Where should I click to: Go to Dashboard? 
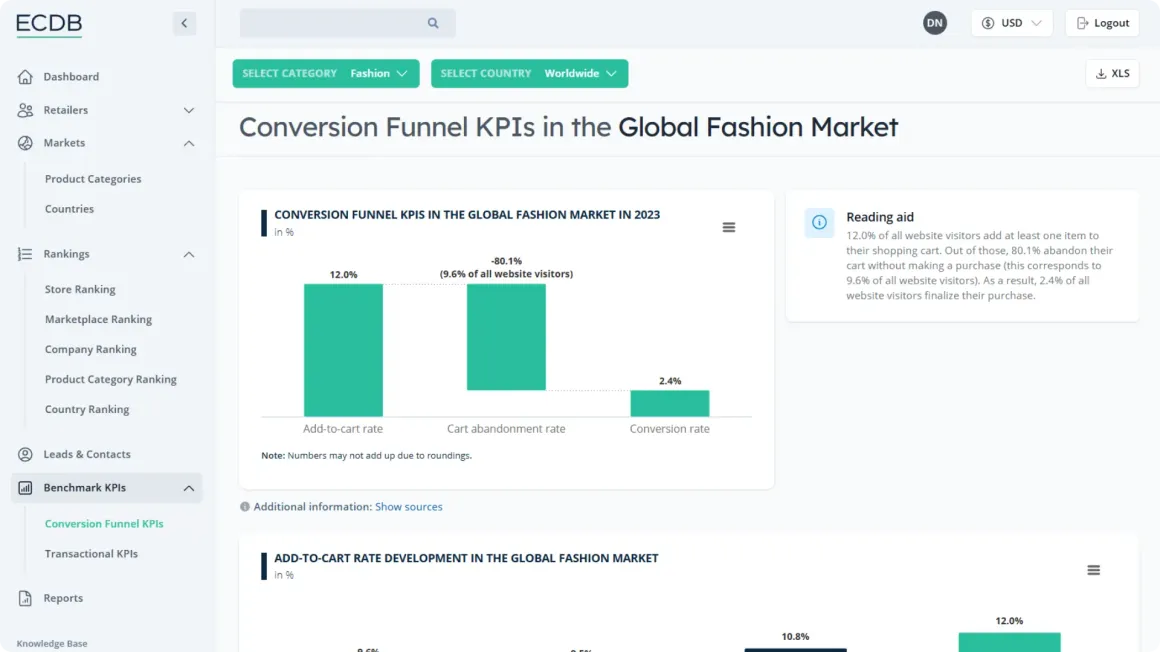pos(71,76)
